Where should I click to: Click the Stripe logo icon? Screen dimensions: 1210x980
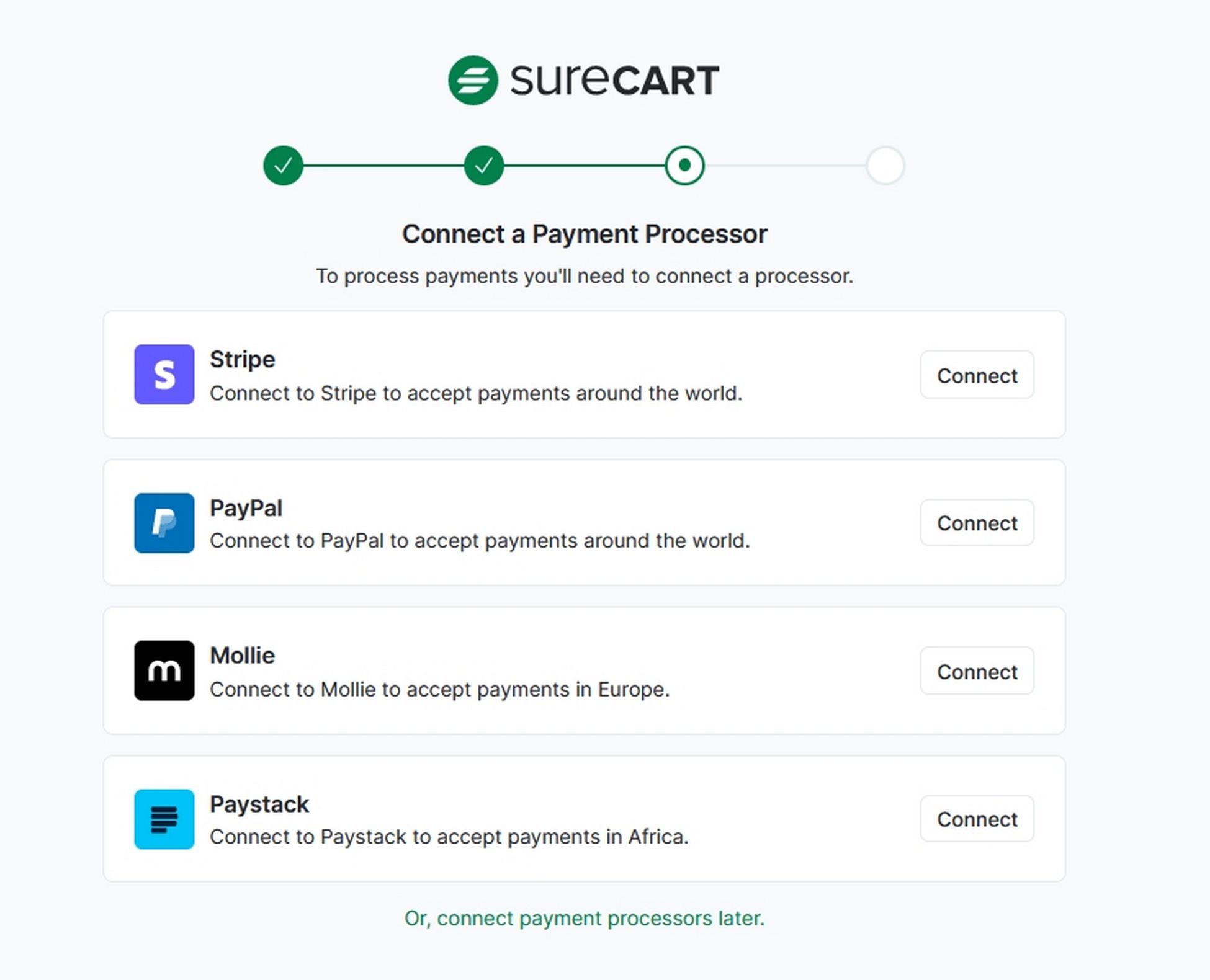coord(163,374)
